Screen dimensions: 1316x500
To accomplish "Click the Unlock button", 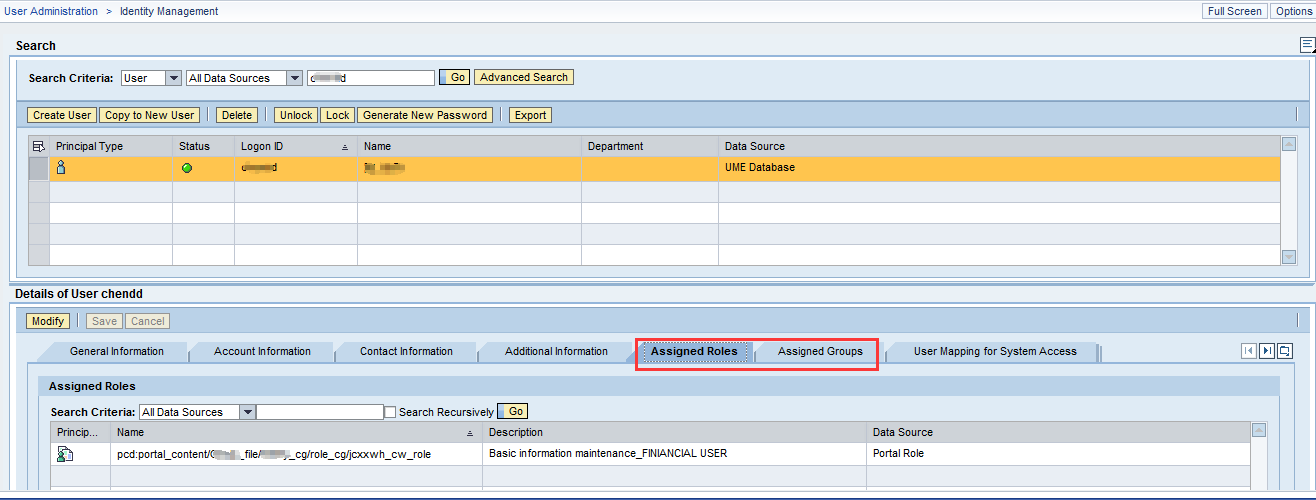I will pos(296,115).
